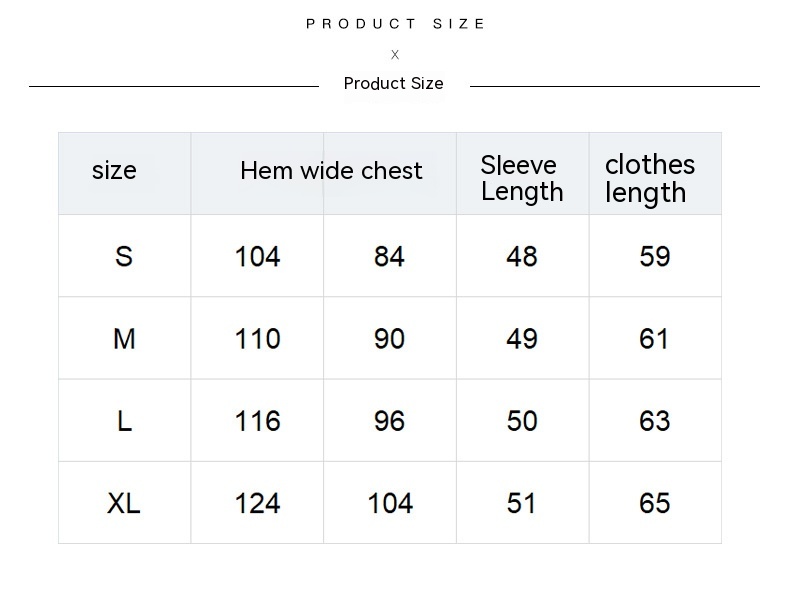Select sleeve length 50 in the L row

click(x=522, y=421)
